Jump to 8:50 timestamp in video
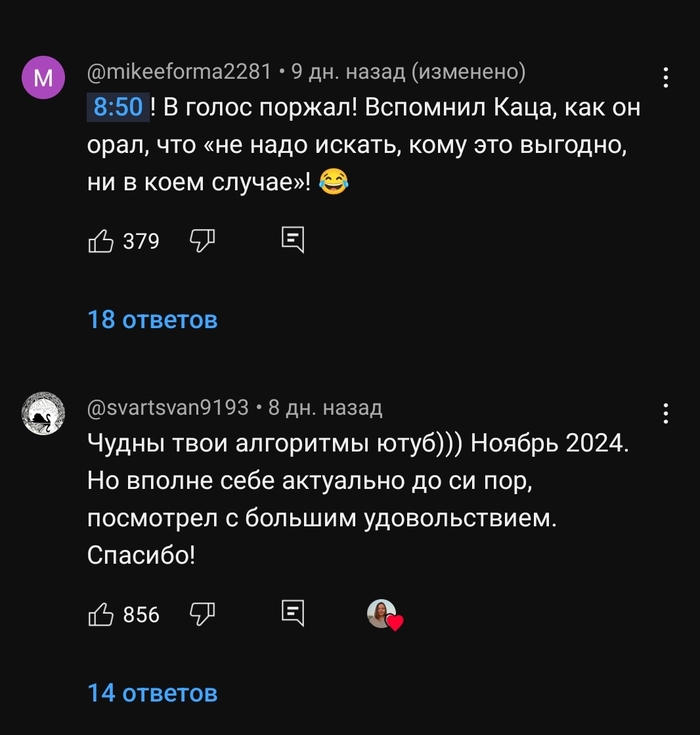The image size is (700, 735). (x=118, y=107)
